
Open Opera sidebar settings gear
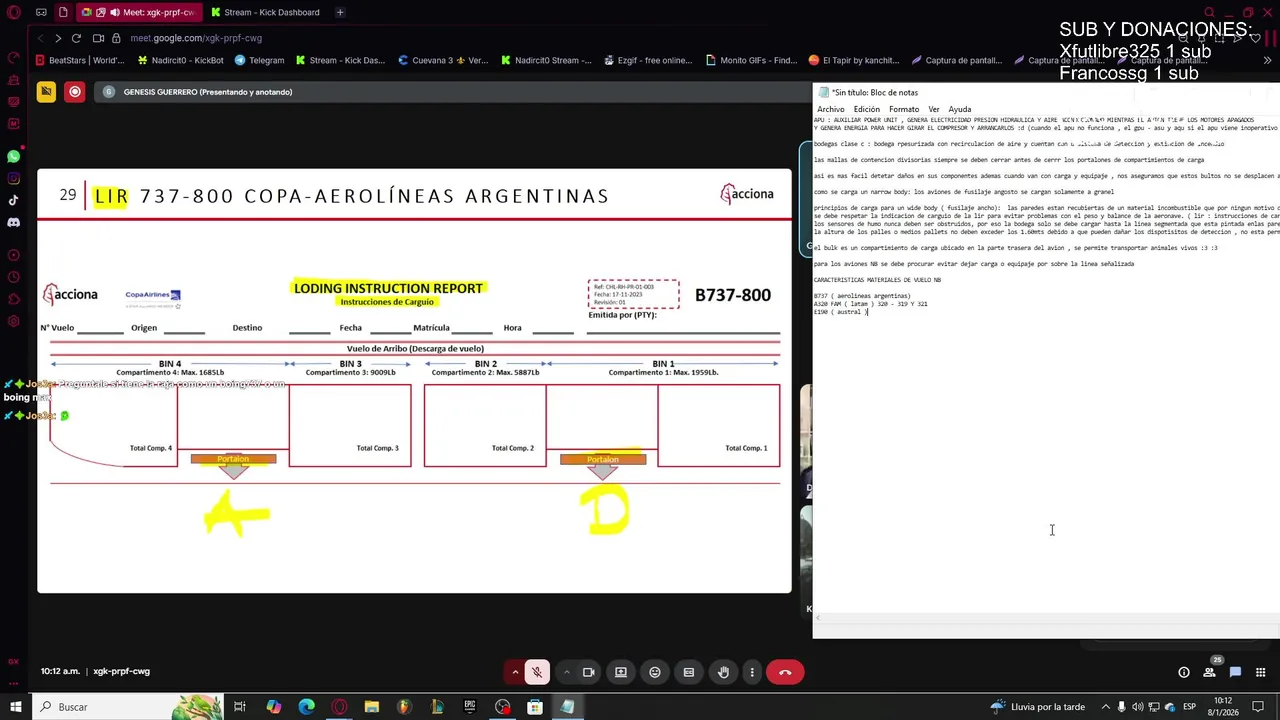(x=13, y=321)
